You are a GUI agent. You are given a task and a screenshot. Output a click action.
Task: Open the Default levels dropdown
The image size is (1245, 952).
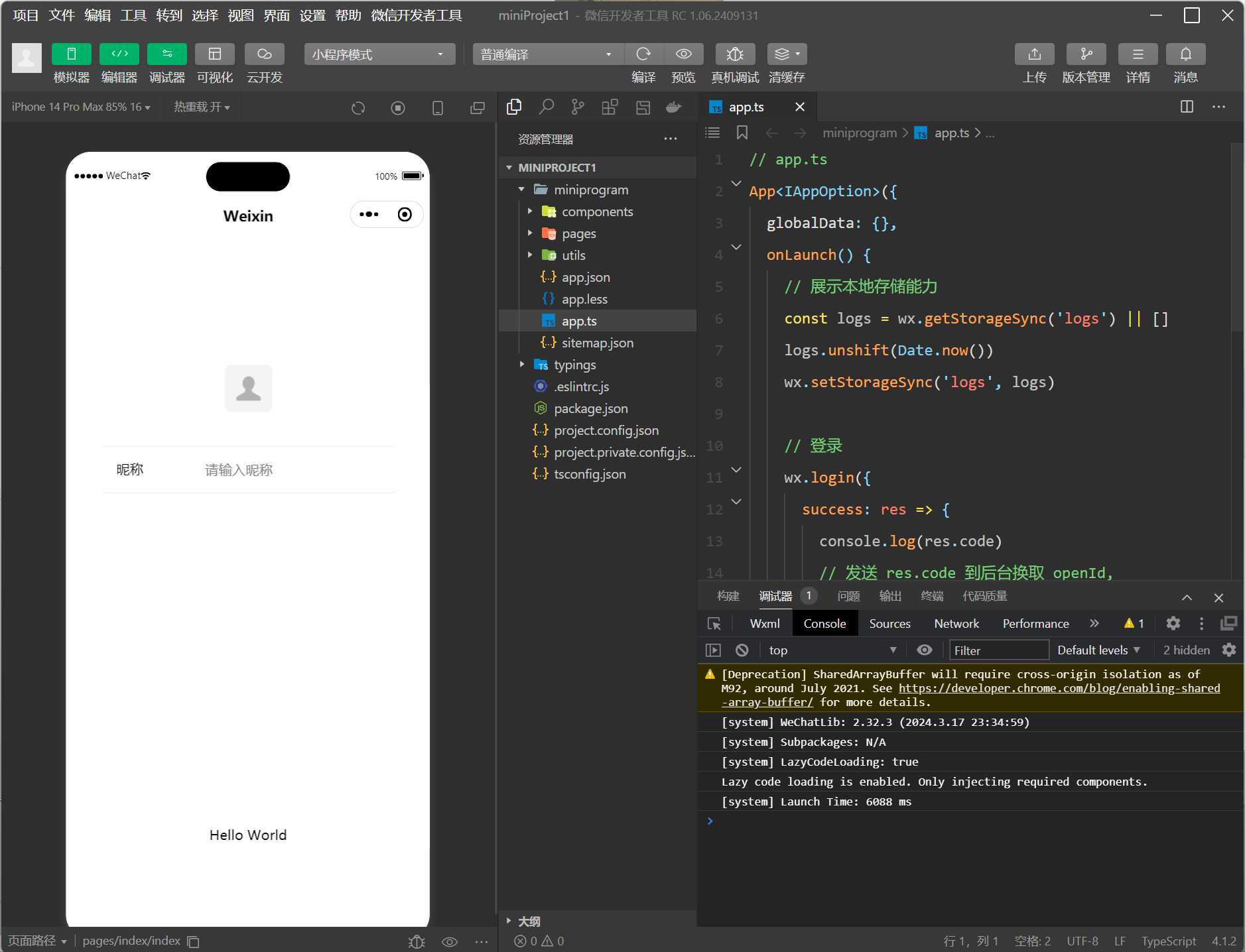tap(1099, 650)
